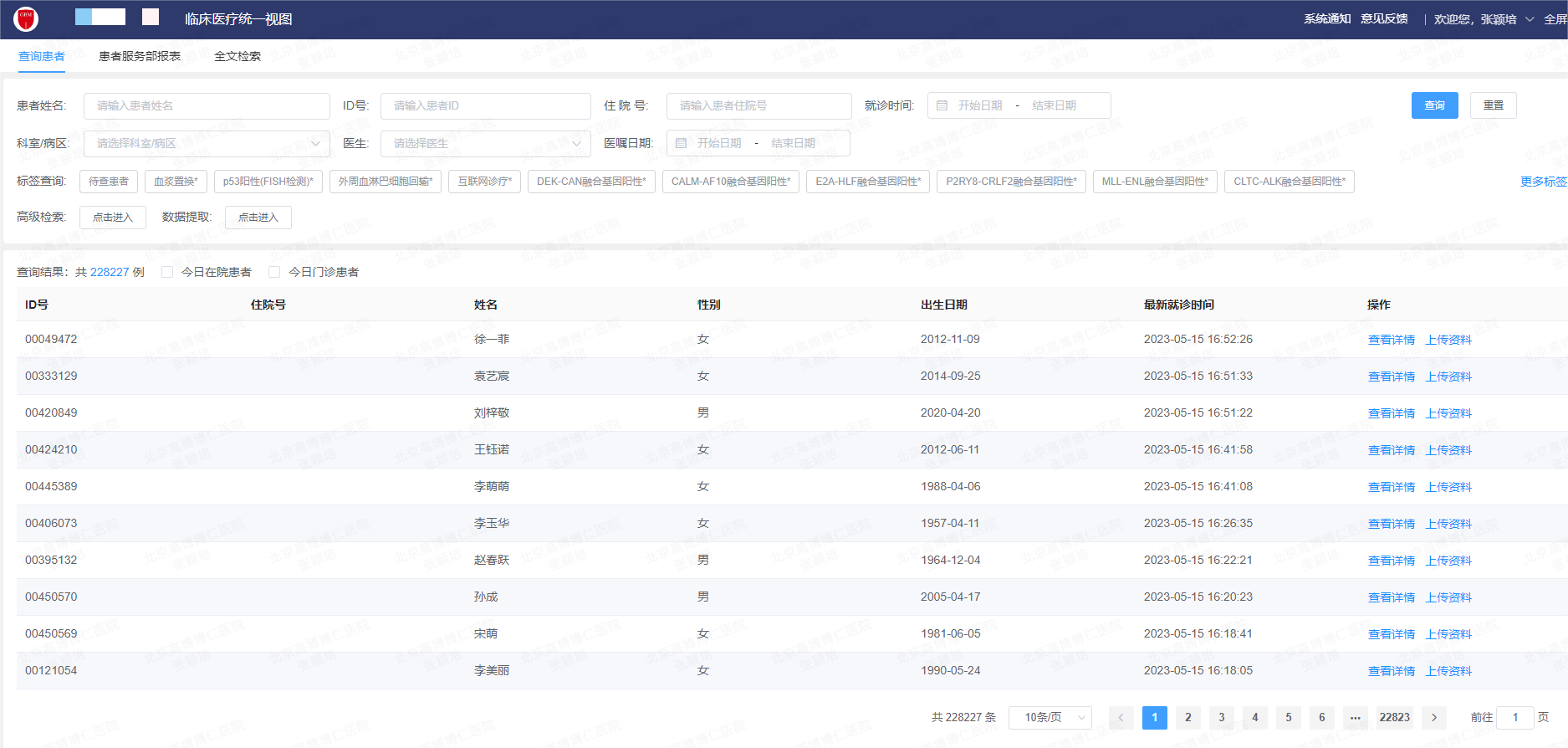
Task: Open the 科室/病区 dropdown
Action: click(207, 143)
